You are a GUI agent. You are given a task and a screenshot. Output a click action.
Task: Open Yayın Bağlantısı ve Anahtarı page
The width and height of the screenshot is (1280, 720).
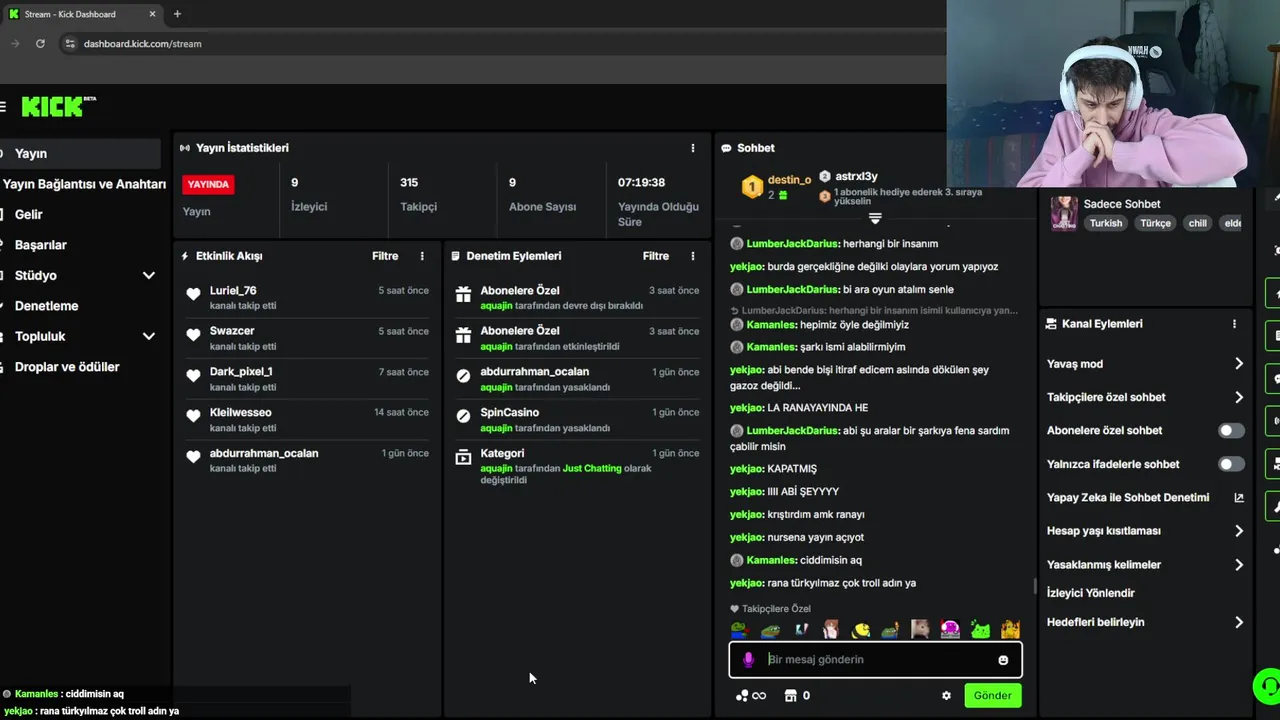pyautogui.click(x=84, y=184)
